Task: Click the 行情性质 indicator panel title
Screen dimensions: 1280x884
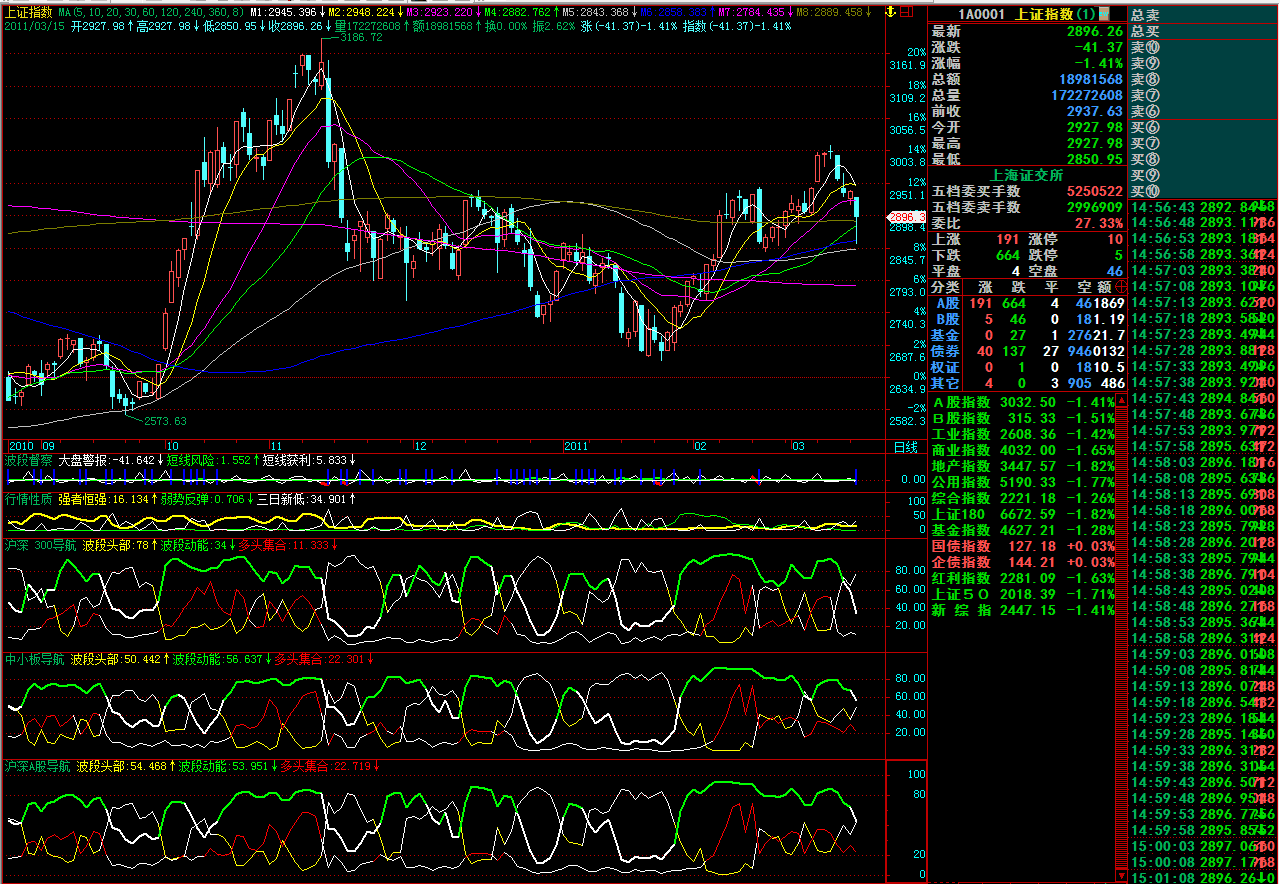Action: coord(28,498)
